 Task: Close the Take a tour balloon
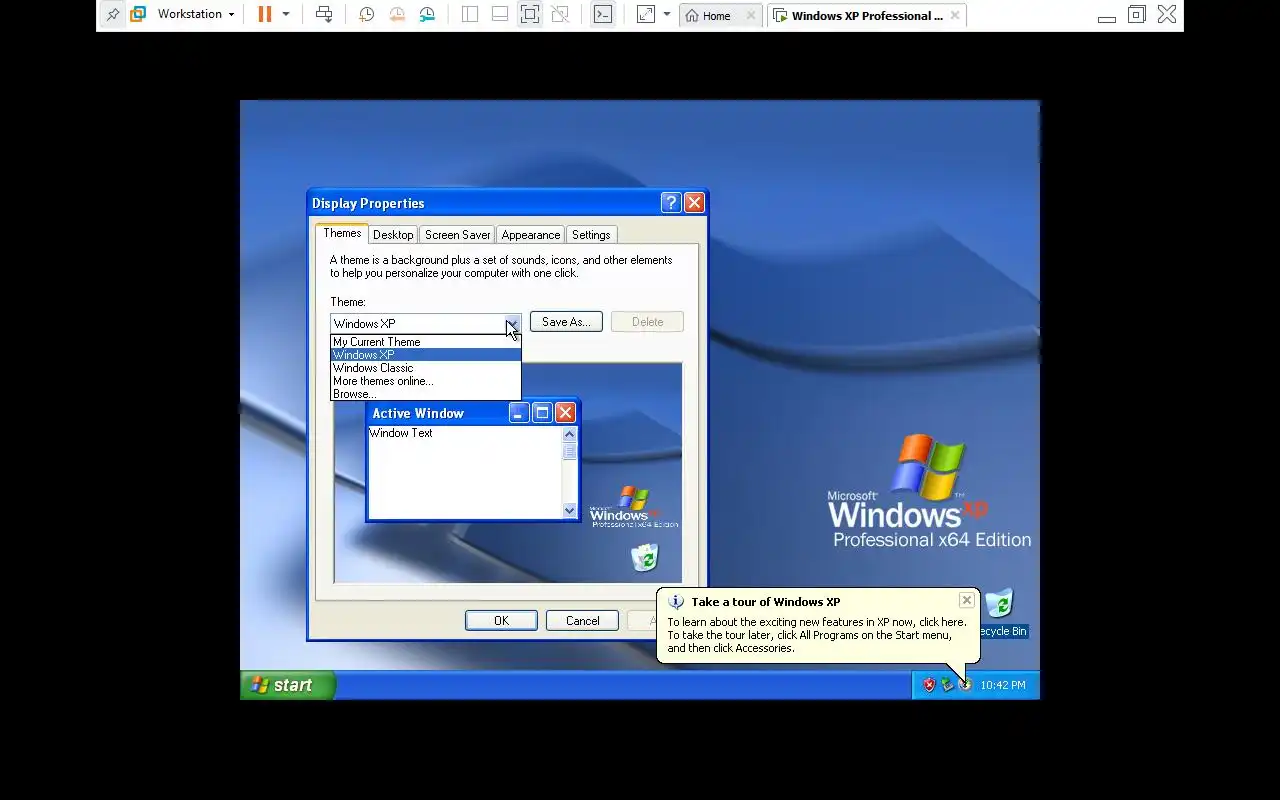click(966, 600)
